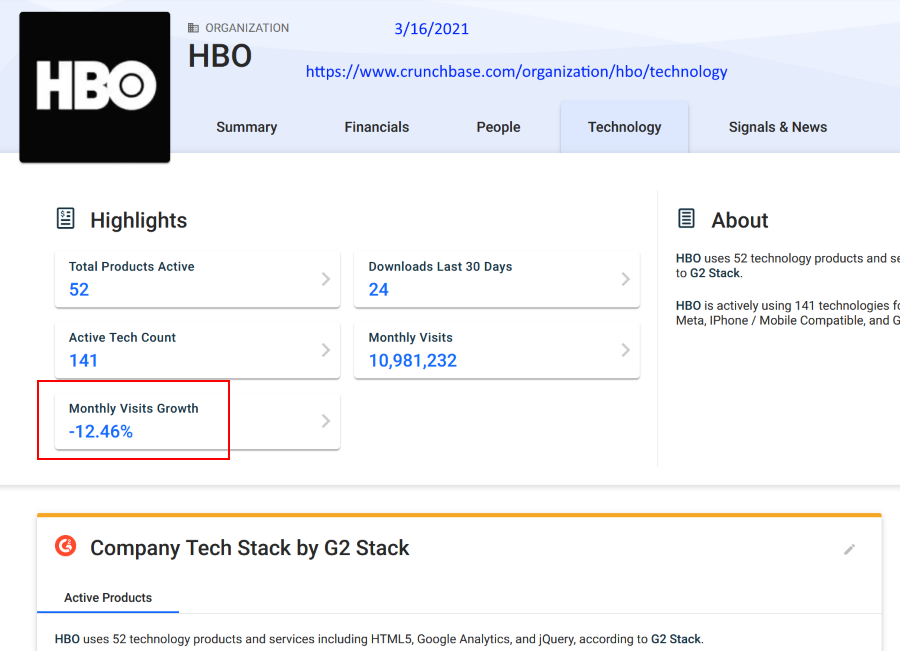Open the Signals & News tab

778,127
